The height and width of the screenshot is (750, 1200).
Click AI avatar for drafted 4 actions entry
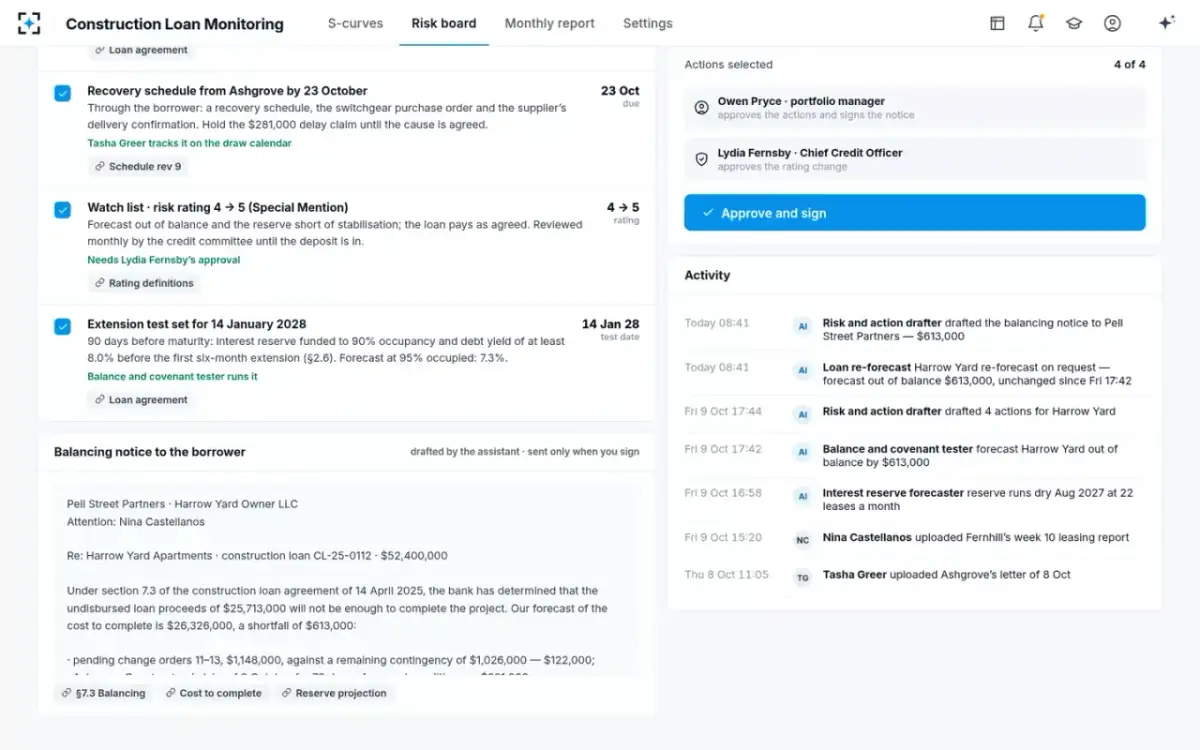[802, 413]
